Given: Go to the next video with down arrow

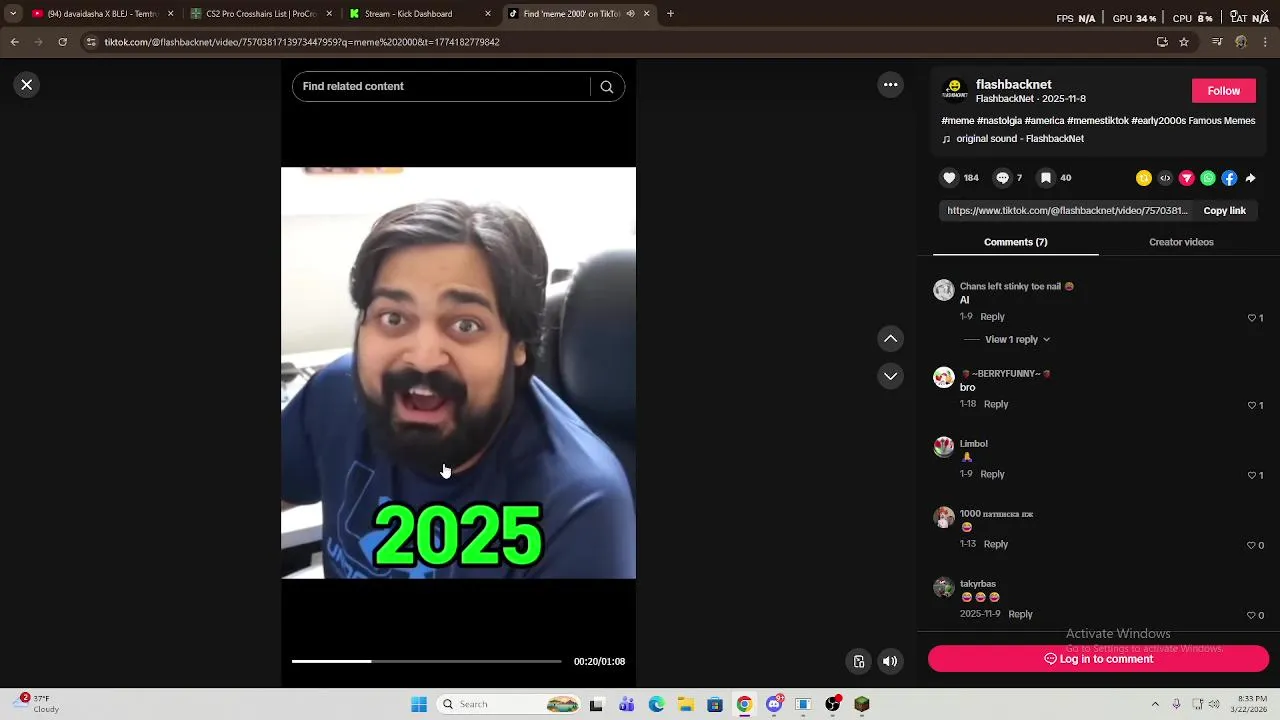Looking at the screenshot, I should 890,376.
